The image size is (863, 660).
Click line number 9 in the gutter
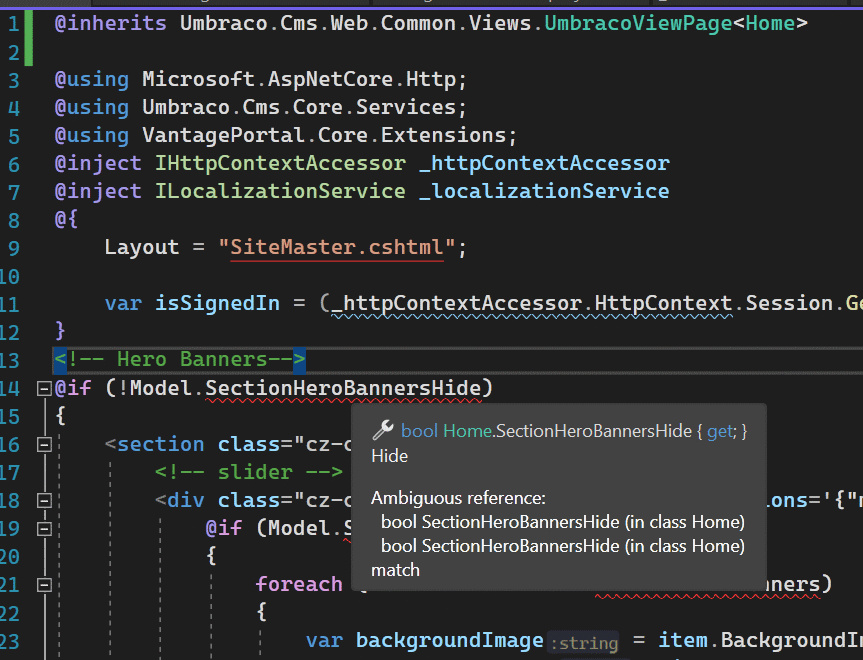pos(13,248)
